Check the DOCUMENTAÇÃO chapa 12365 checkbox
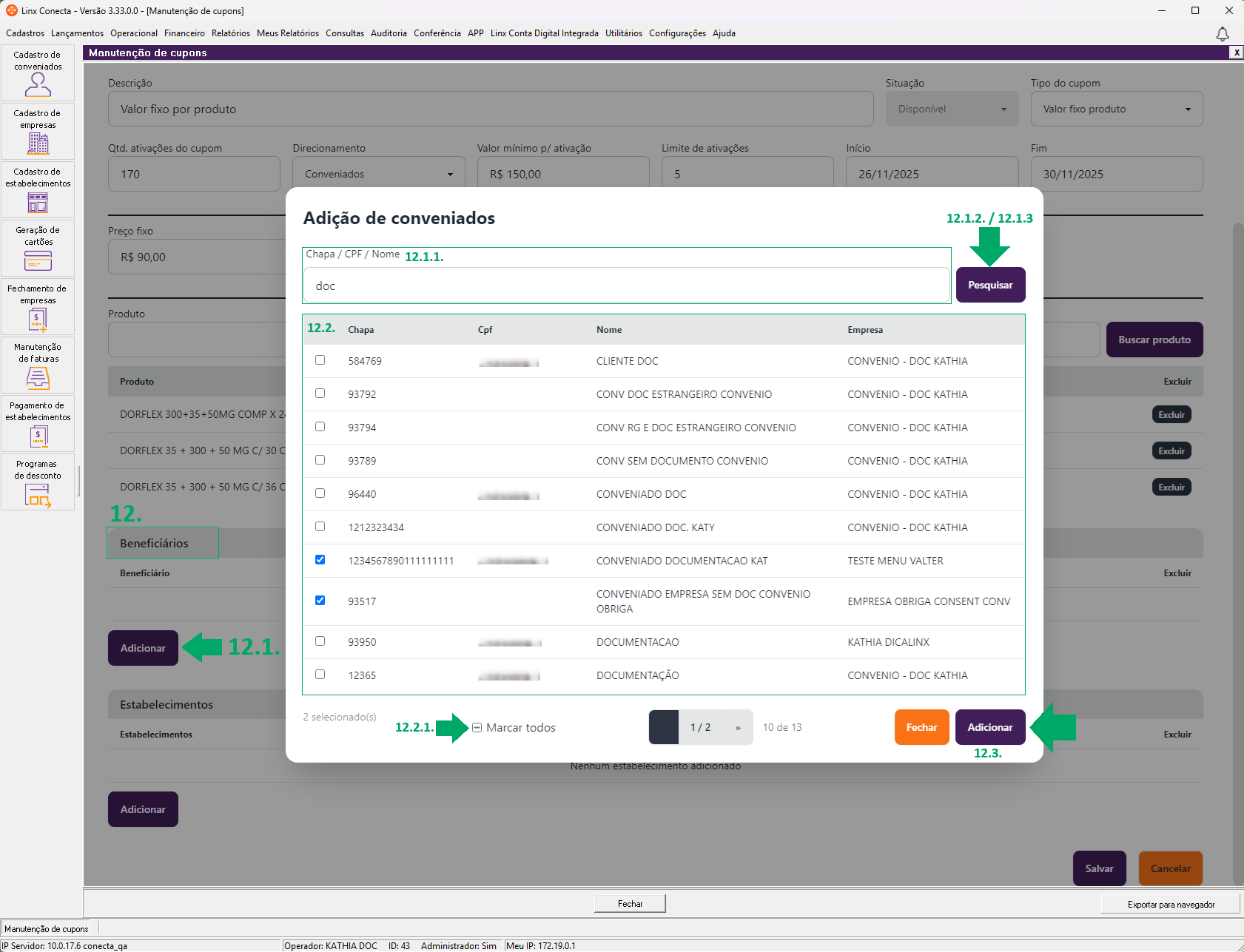 pyautogui.click(x=320, y=675)
